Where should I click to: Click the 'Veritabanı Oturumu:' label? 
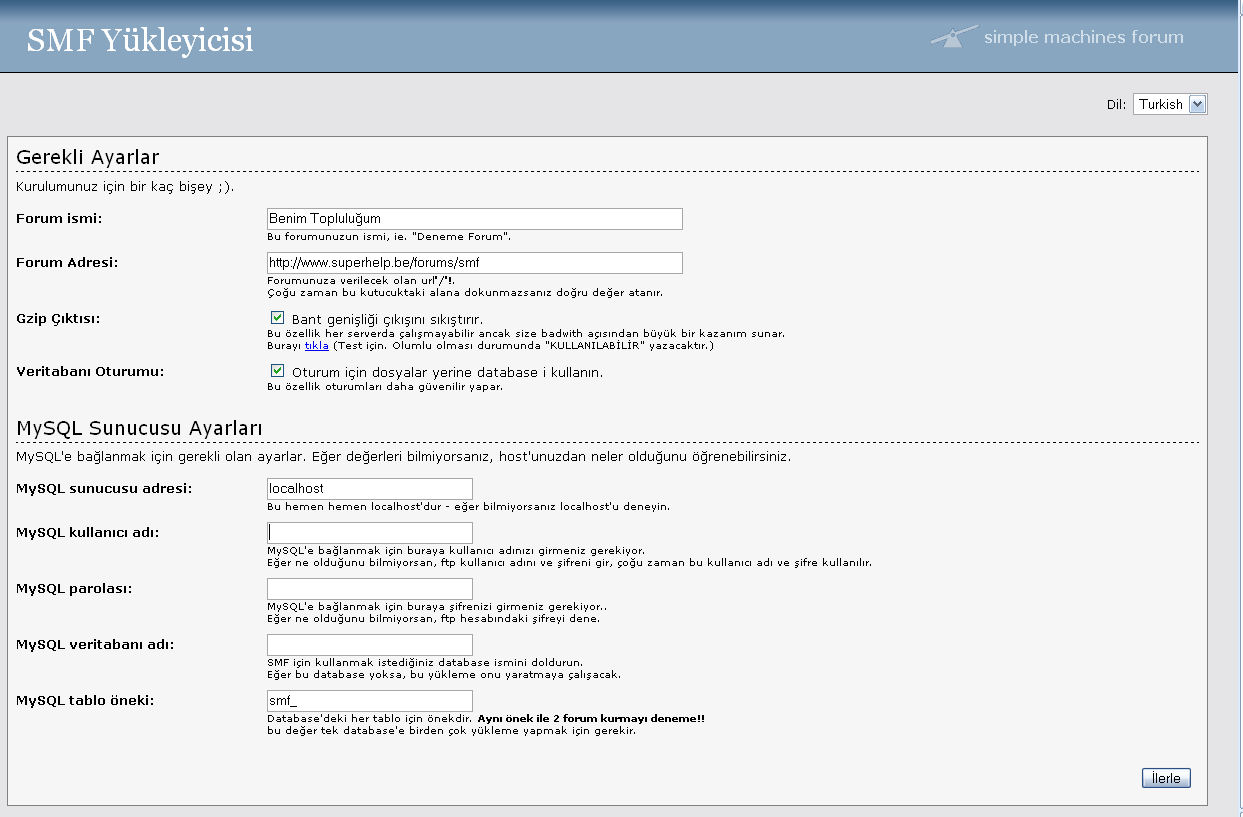click(91, 371)
